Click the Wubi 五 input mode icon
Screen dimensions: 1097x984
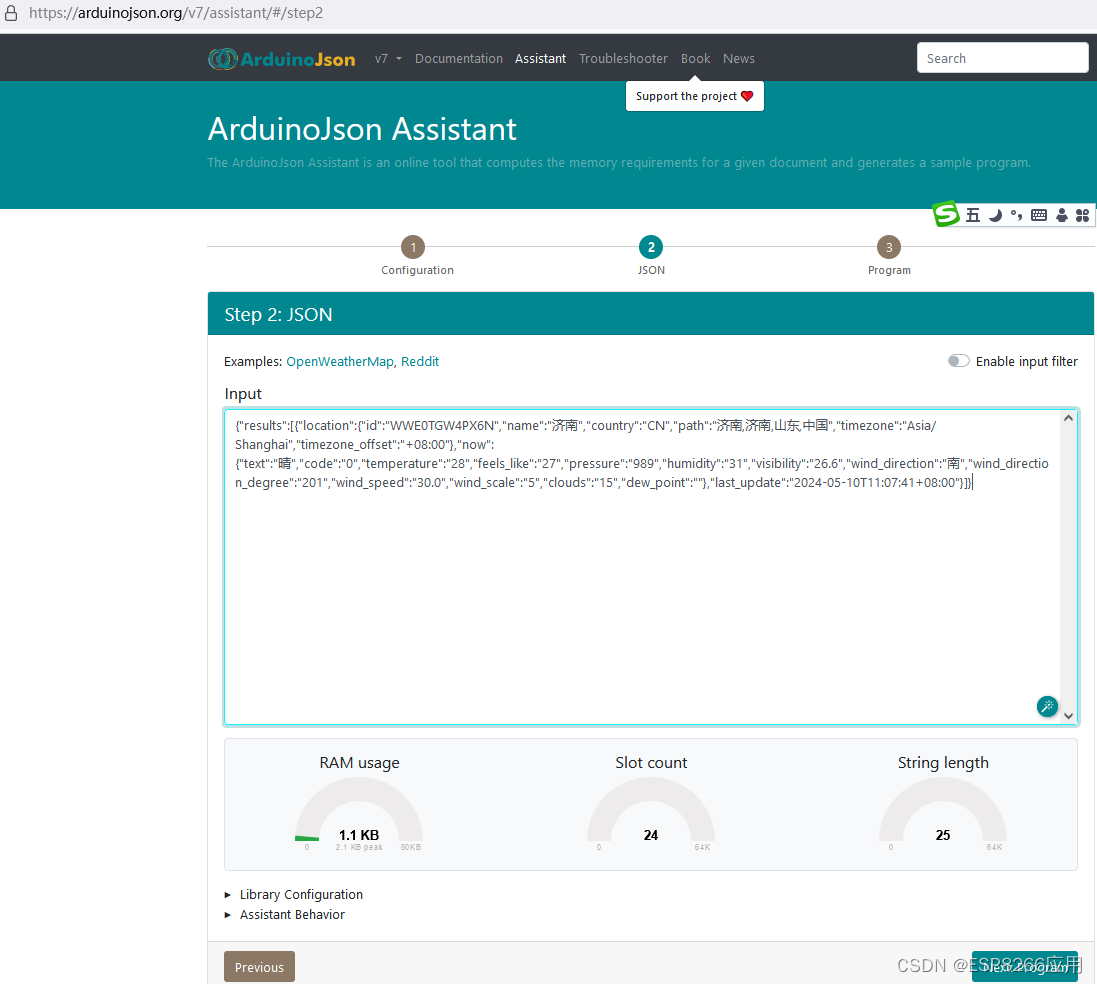(972, 216)
